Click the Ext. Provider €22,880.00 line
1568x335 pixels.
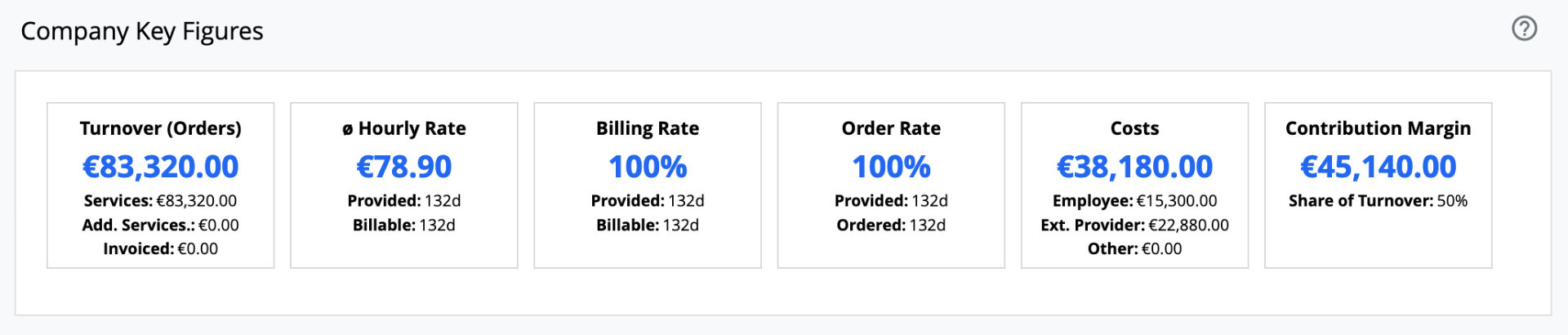1134,225
